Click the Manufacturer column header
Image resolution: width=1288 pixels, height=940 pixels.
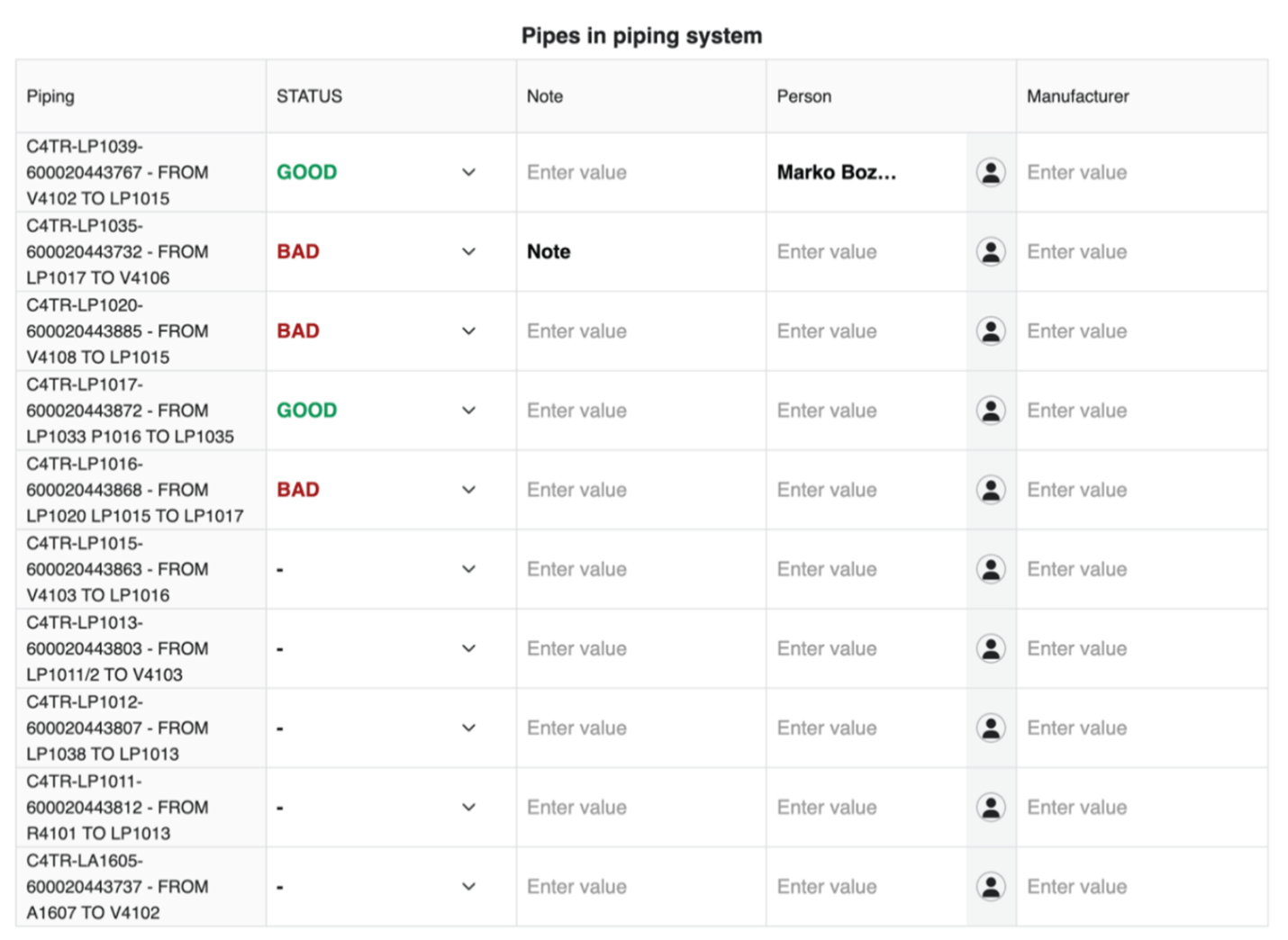click(1077, 96)
